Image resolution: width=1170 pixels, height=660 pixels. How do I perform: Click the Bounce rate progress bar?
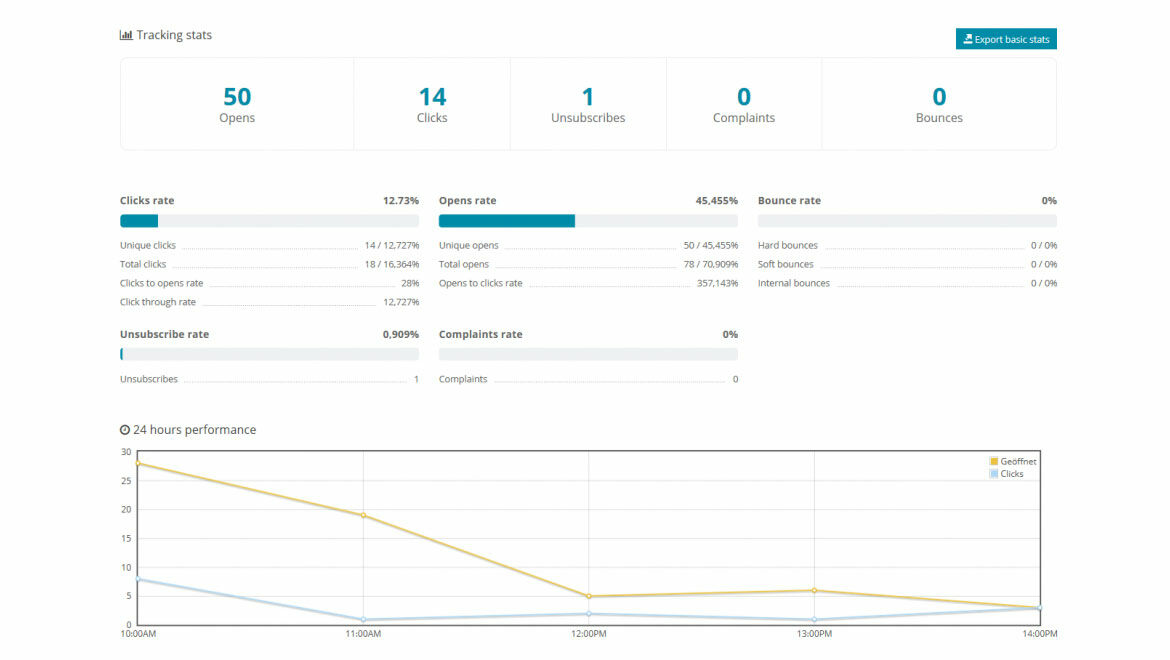(x=907, y=221)
